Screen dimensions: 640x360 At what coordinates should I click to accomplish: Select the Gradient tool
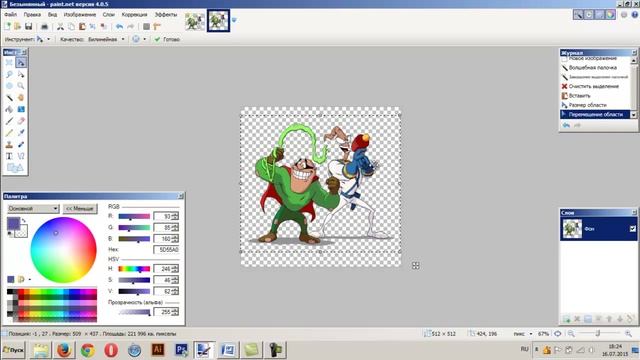(21, 109)
